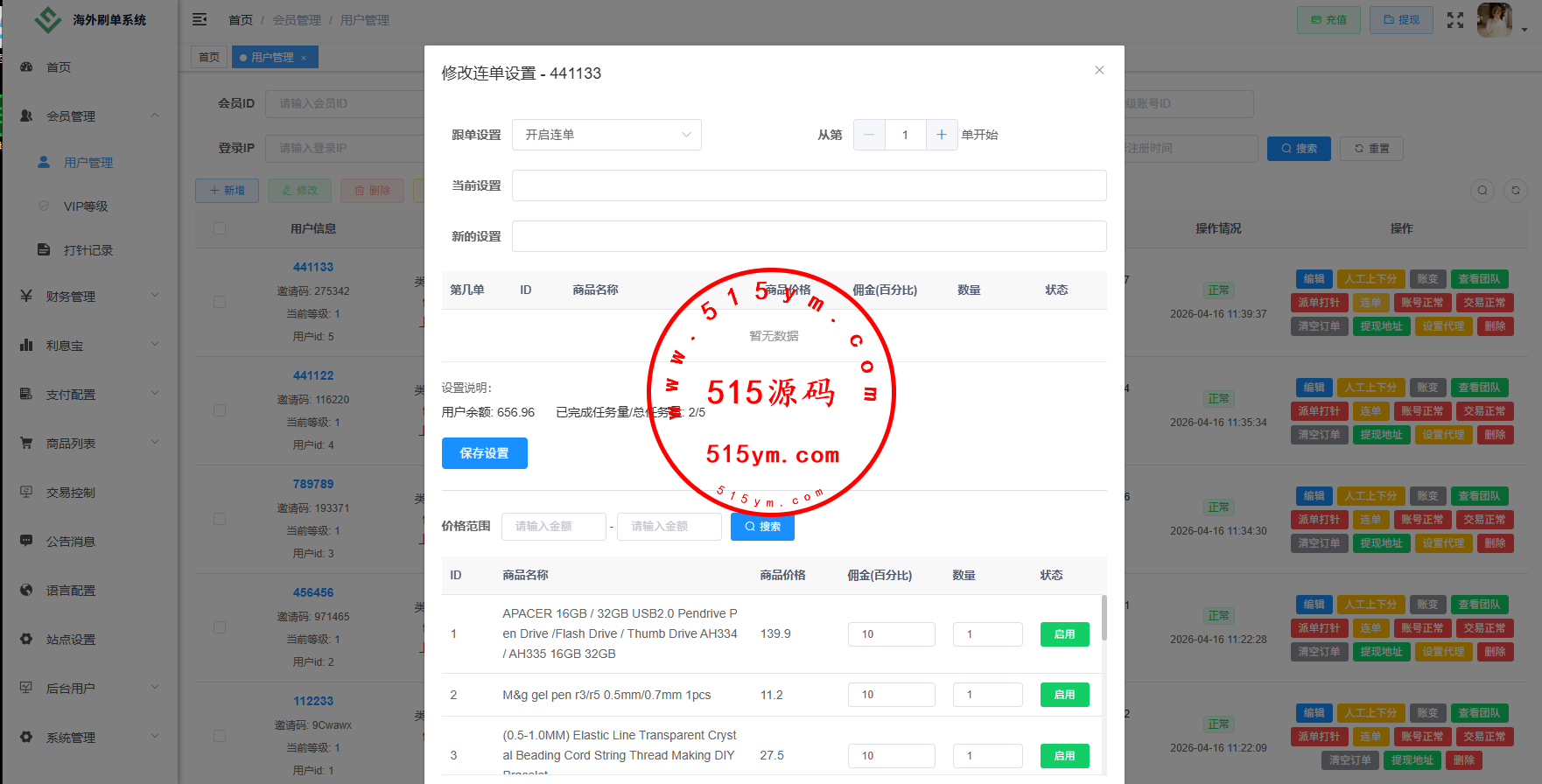Click the blue 搜索 button under price range
The width and height of the screenshot is (1542, 784).
pos(762,527)
